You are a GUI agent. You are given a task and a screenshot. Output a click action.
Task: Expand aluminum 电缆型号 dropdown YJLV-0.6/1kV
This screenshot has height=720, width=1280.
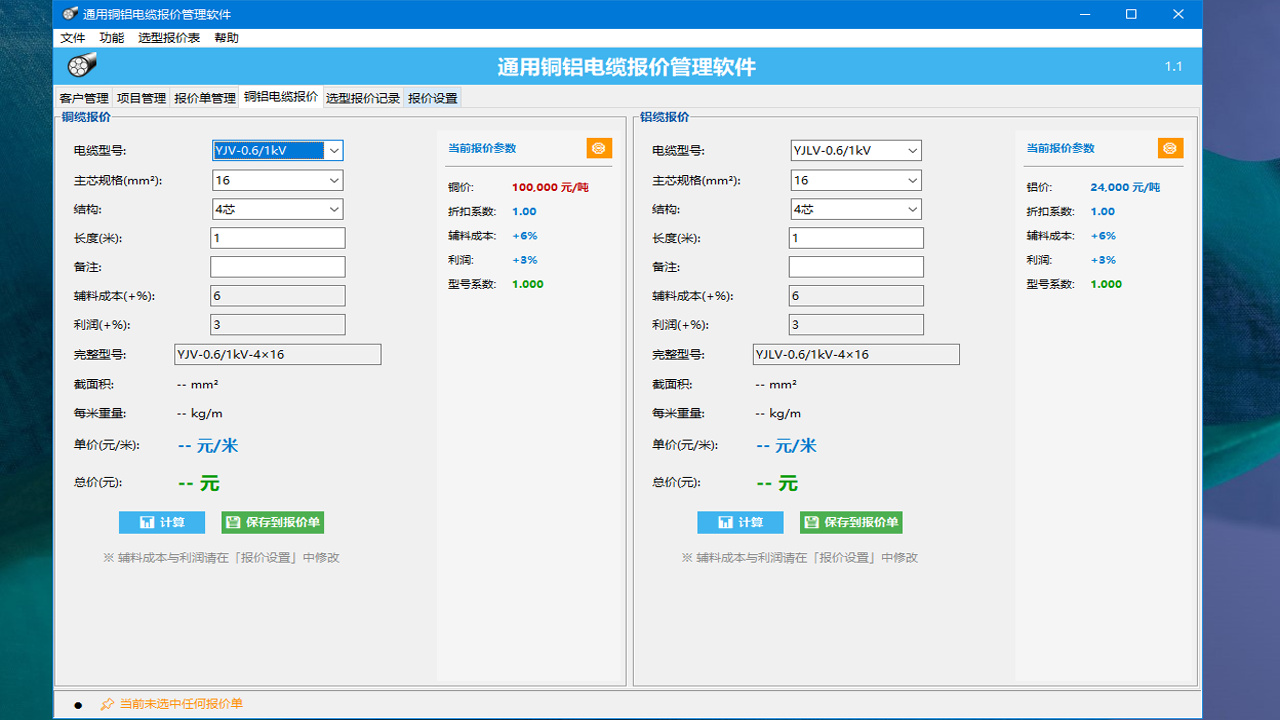[912, 150]
